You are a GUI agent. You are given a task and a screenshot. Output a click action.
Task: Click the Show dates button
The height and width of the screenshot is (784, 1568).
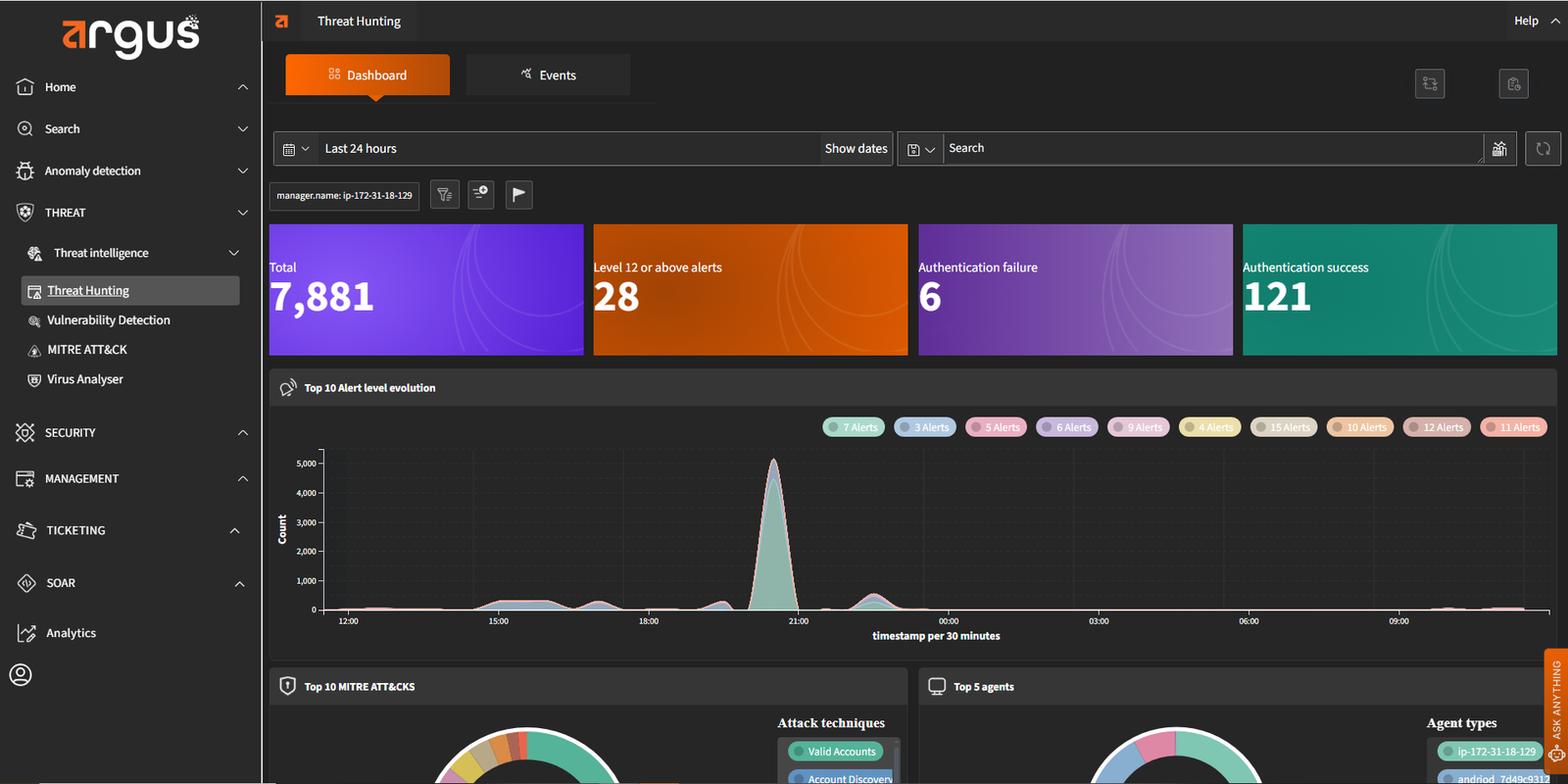856,149
